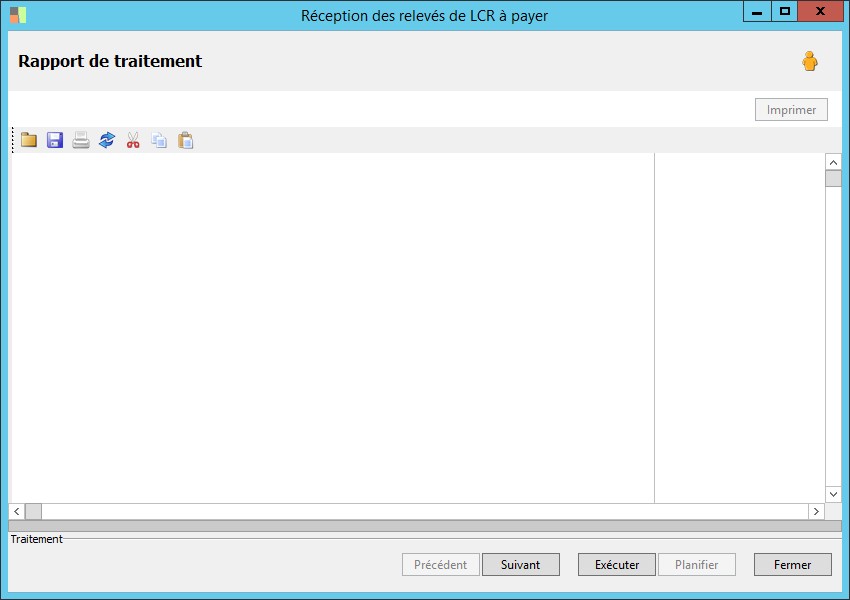Refresh the report with the blue arrows icon
Screen dimensions: 850x600
tap(107, 140)
